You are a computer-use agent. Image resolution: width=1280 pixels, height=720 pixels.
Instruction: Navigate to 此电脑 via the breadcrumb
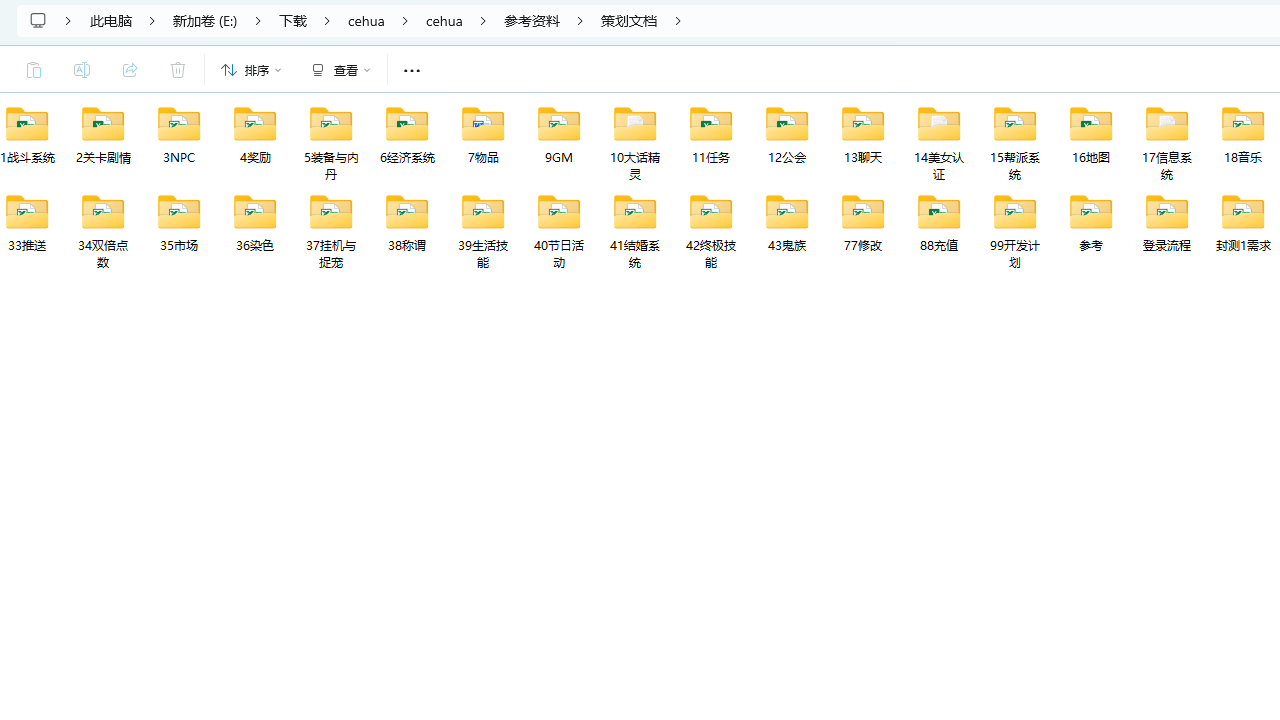111,20
